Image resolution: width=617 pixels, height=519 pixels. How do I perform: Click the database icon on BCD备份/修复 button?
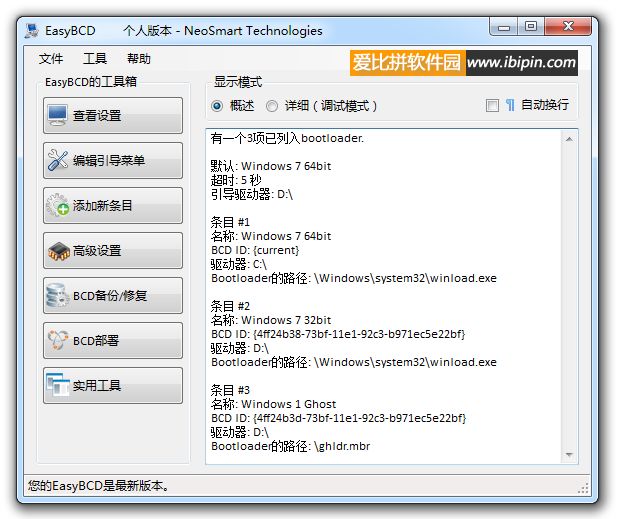tap(57, 295)
